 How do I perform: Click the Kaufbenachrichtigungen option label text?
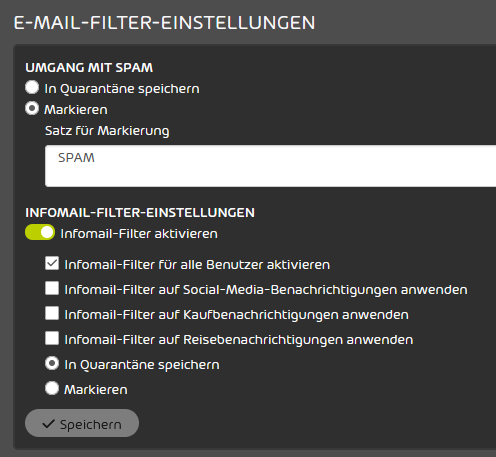click(x=237, y=315)
